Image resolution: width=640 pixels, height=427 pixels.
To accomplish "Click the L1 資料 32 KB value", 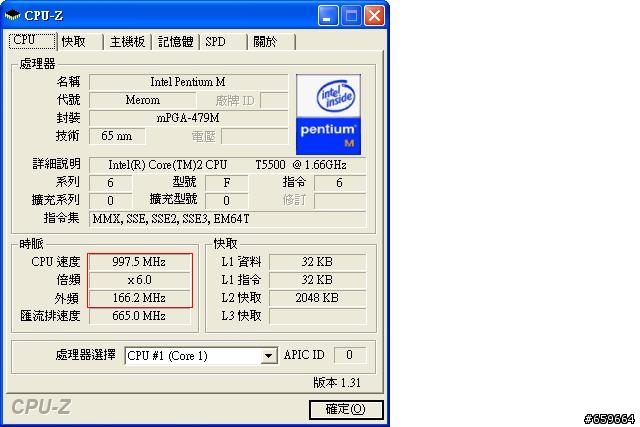I will pos(318,262).
